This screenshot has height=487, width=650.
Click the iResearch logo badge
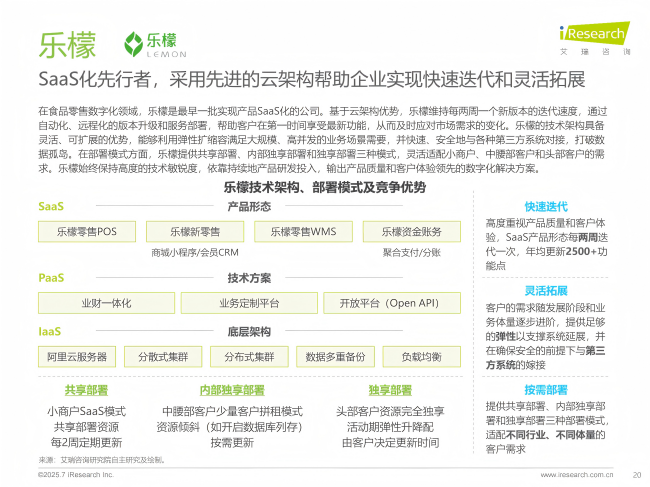click(x=594, y=32)
